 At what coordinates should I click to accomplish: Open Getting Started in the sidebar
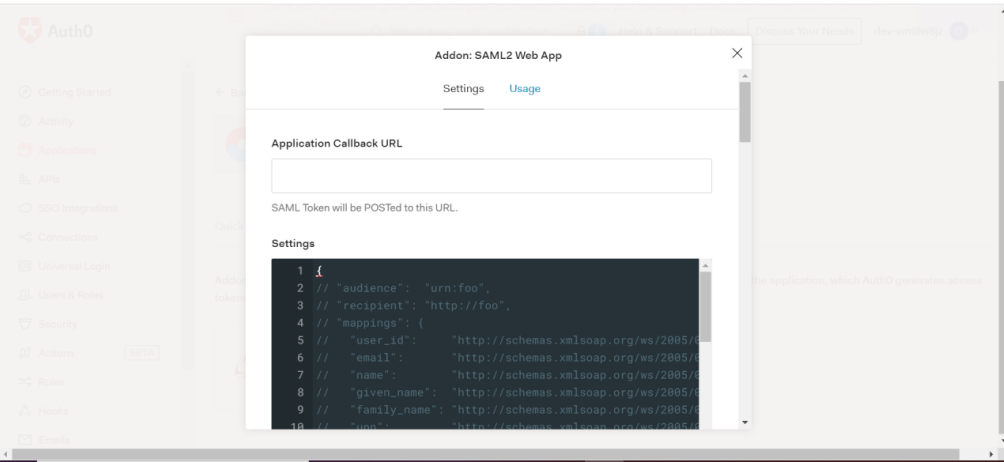click(x=74, y=92)
